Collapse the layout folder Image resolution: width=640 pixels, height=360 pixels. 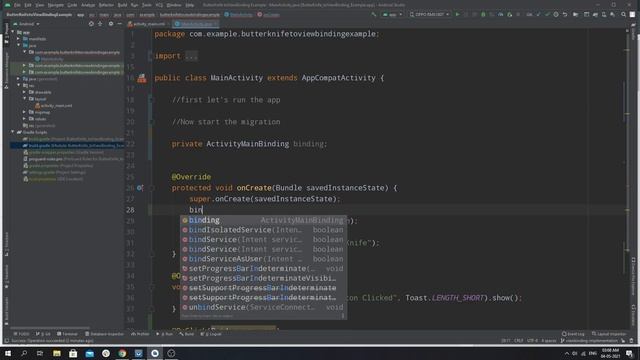click(24, 98)
